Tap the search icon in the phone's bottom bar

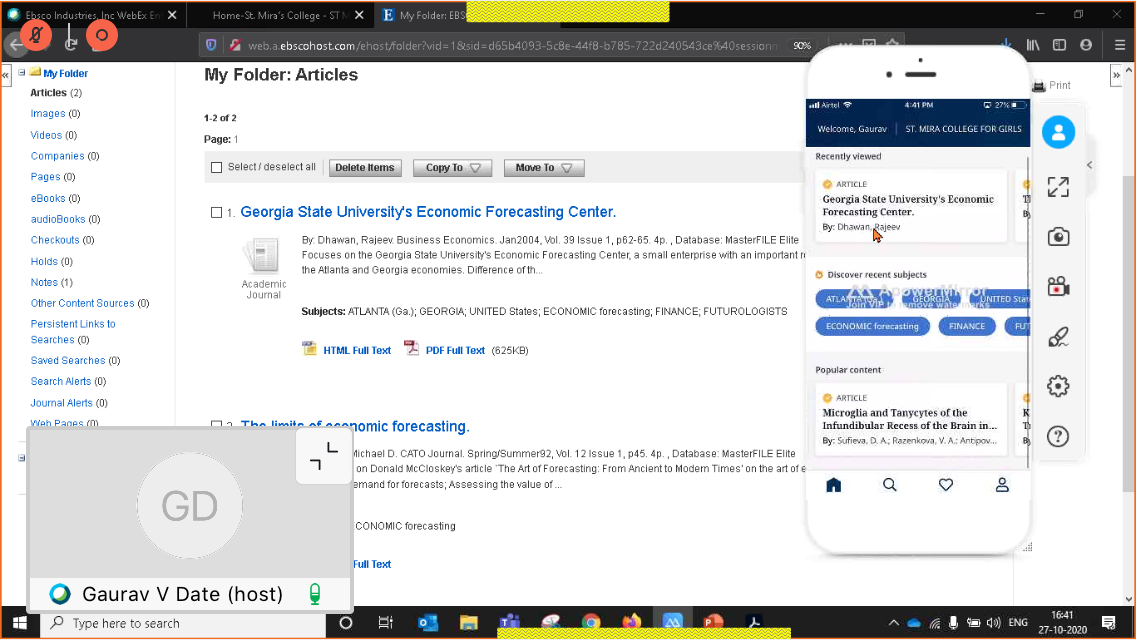(889, 485)
